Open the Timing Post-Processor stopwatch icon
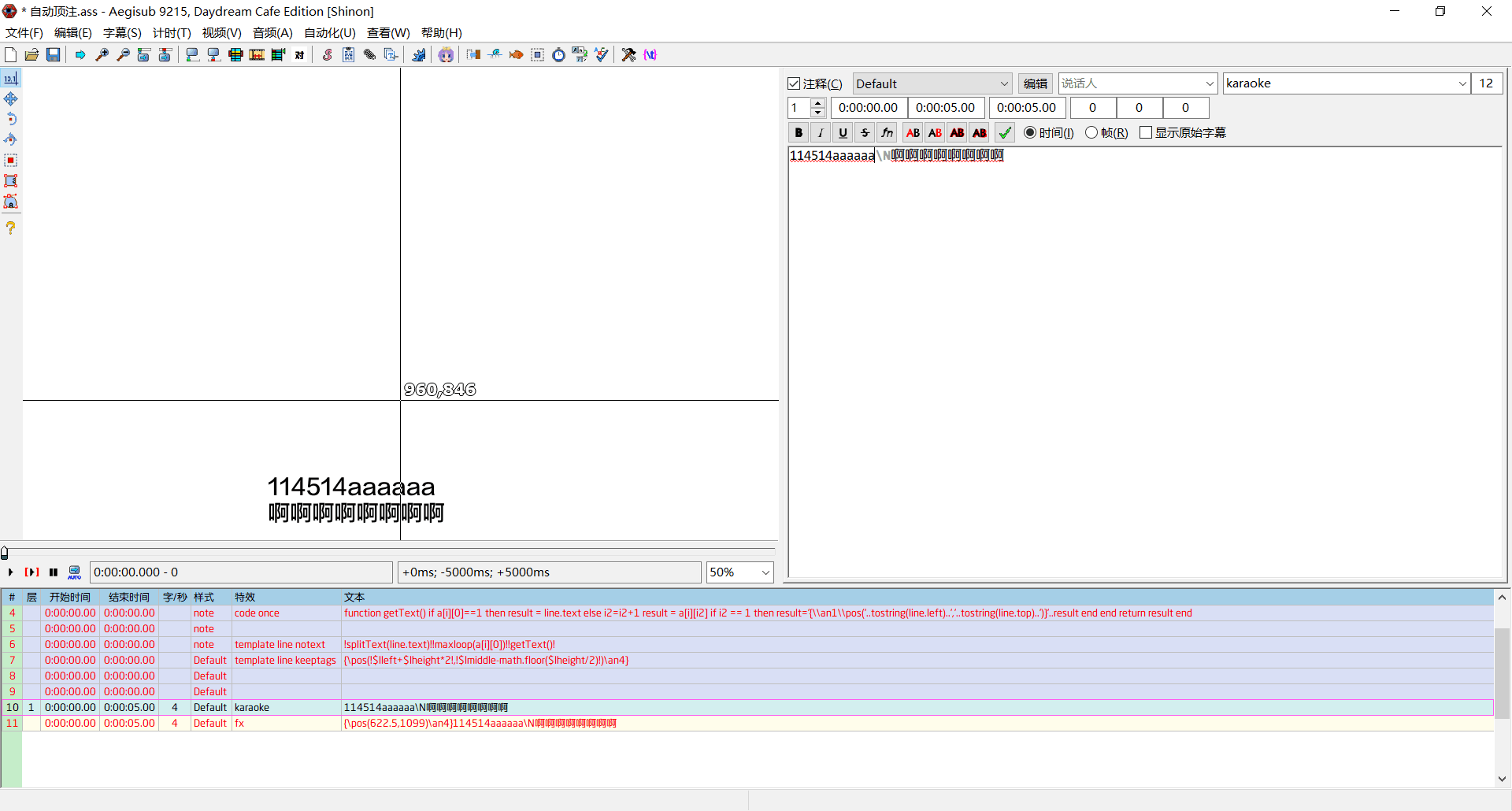This screenshot has height=811, width=1512. click(x=558, y=54)
